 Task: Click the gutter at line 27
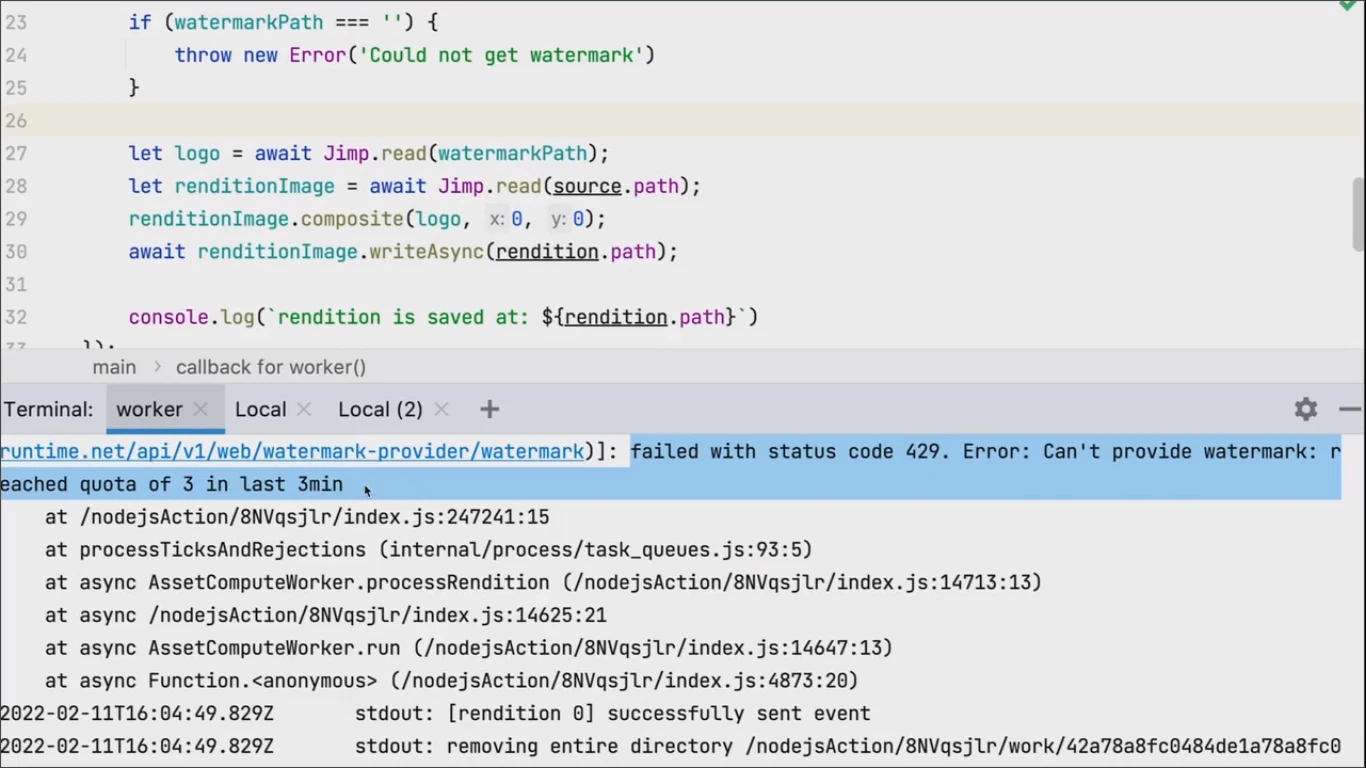pos(16,153)
